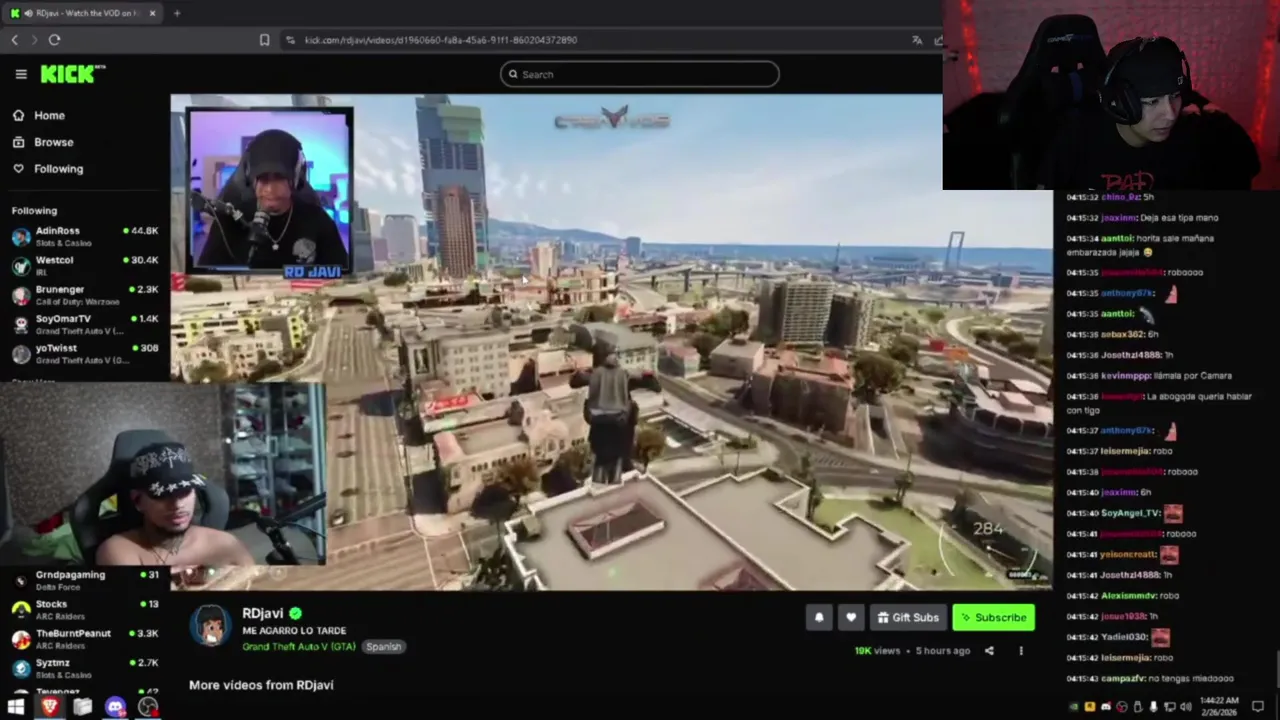Open the Kick hamburger menu

[21, 74]
